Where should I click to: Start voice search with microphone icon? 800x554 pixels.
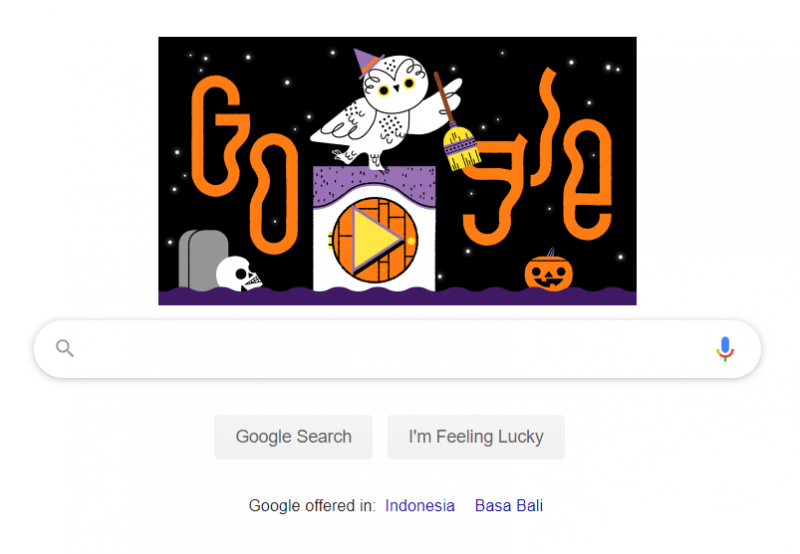[724, 349]
